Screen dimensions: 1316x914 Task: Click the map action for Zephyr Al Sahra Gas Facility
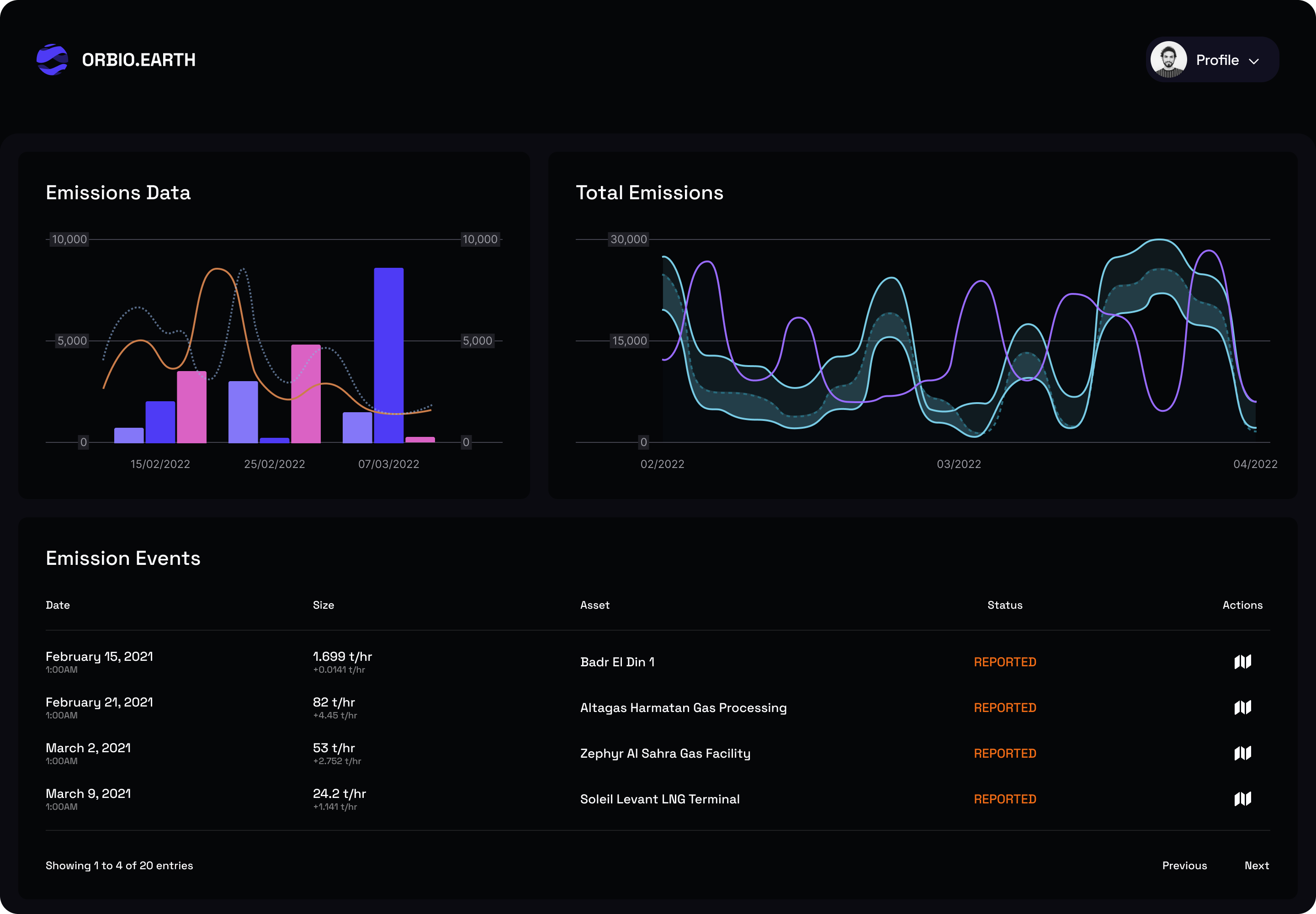coord(1243,753)
